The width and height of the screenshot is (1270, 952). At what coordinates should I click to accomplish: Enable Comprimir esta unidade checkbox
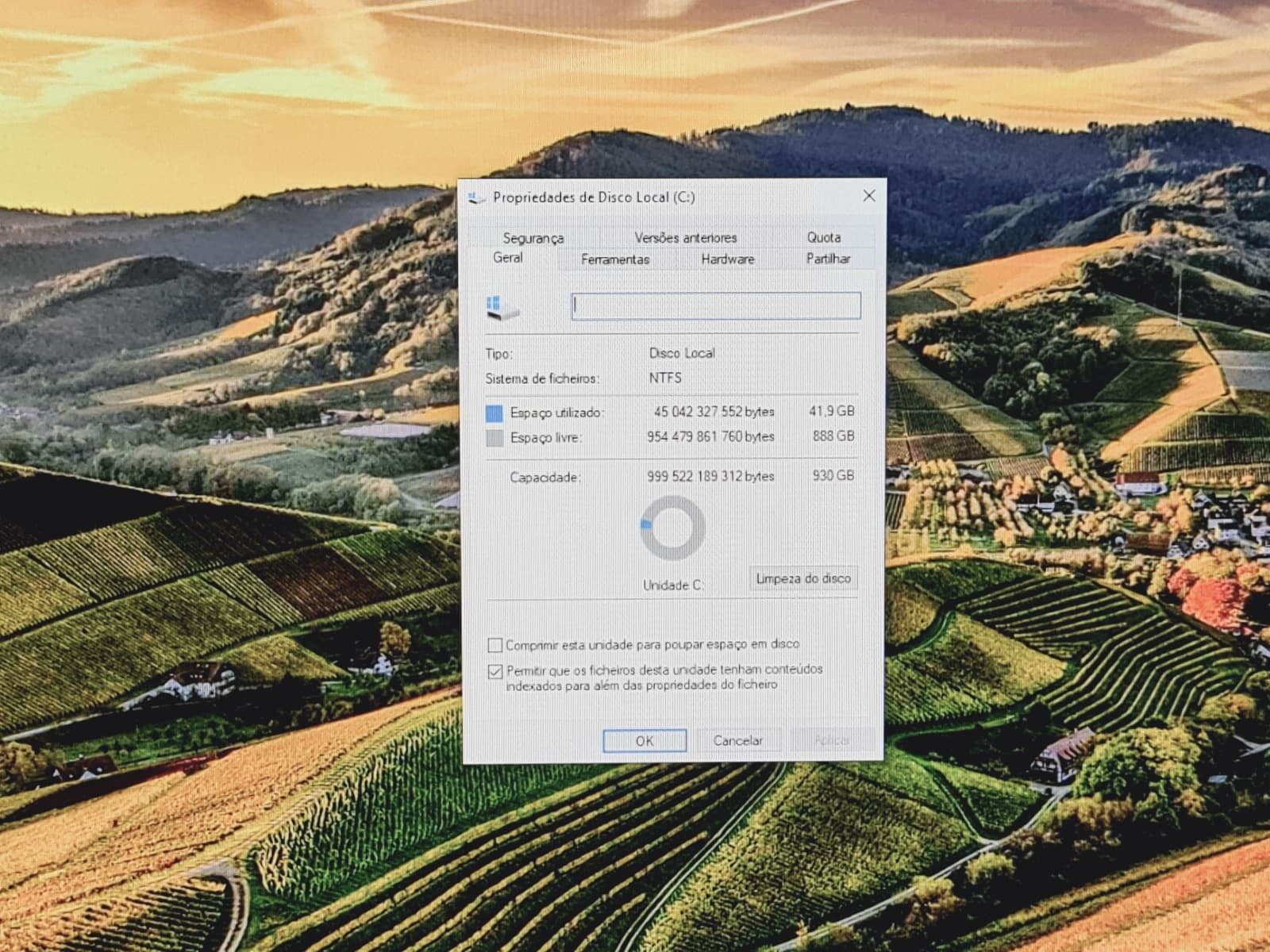[495, 644]
